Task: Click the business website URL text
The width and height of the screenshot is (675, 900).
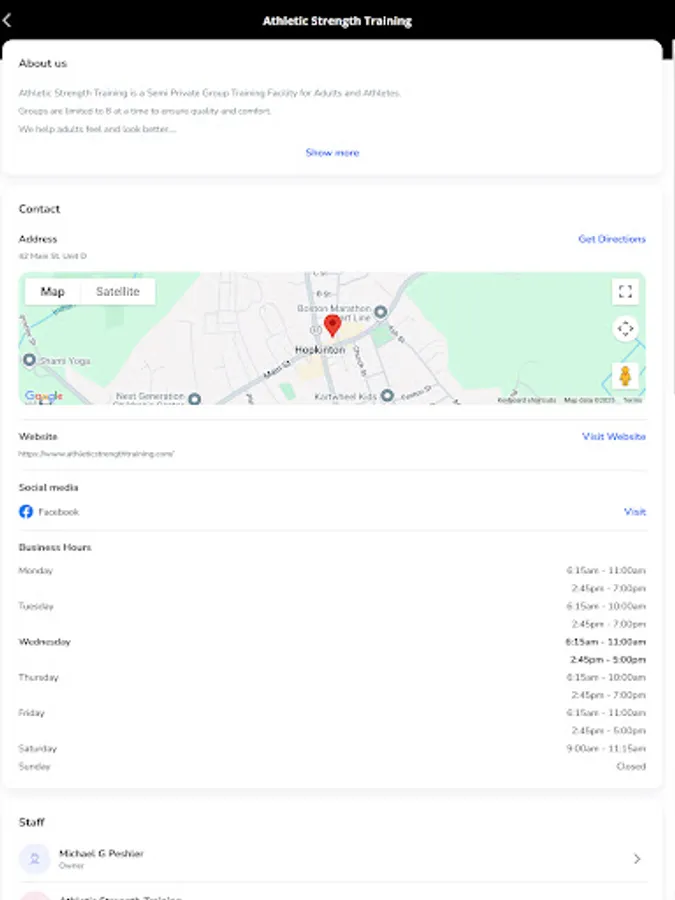Action: [x=96, y=453]
